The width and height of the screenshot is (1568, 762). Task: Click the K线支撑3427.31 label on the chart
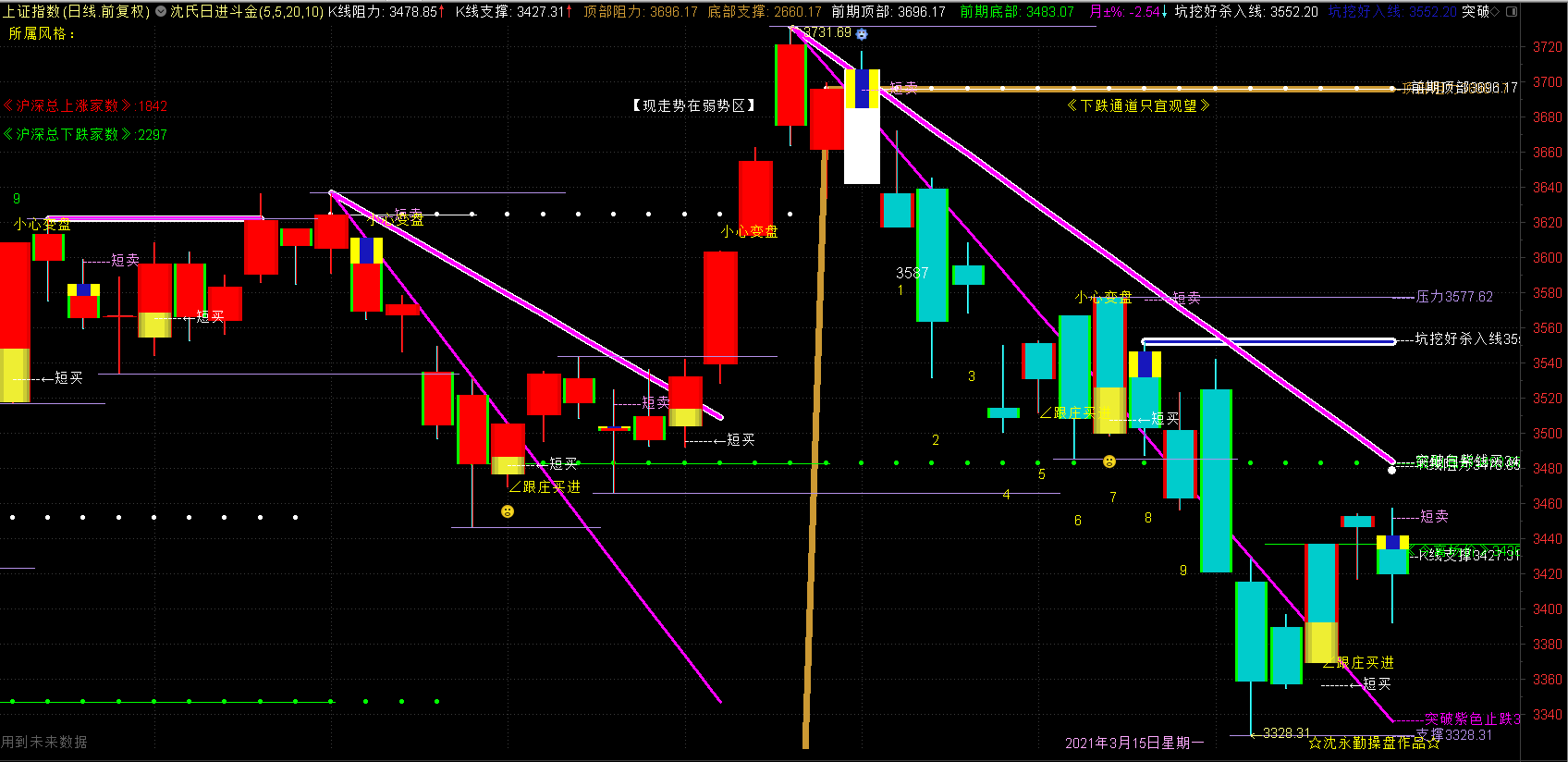pyautogui.click(x=1468, y=555)
